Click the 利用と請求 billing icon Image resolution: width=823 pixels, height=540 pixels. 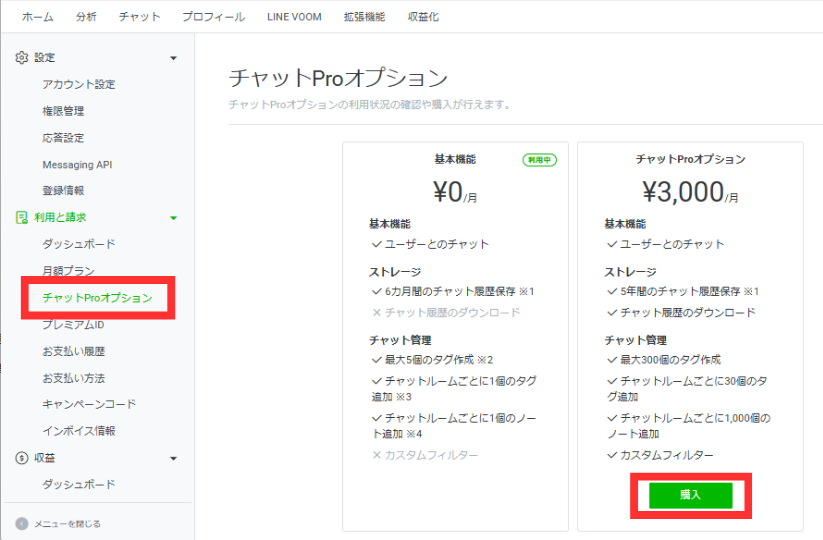tap(22, 217)
